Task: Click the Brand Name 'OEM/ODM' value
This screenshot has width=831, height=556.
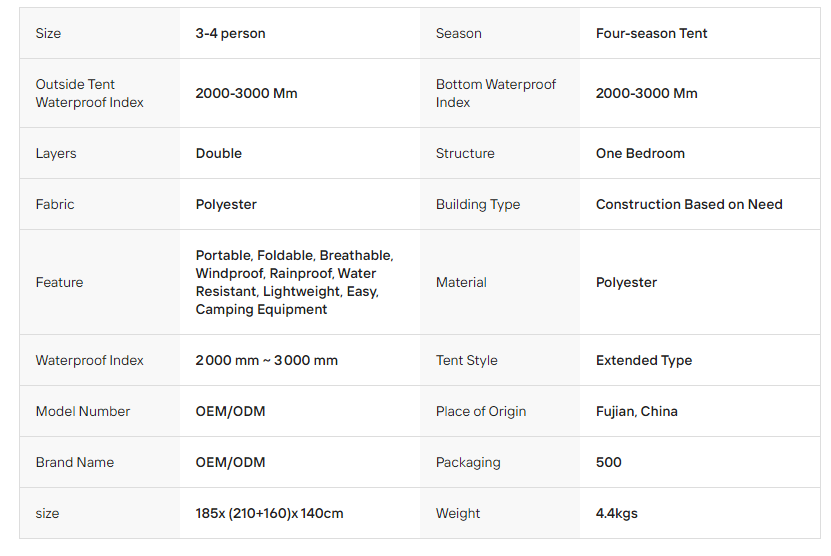Action: click(230, 462)
